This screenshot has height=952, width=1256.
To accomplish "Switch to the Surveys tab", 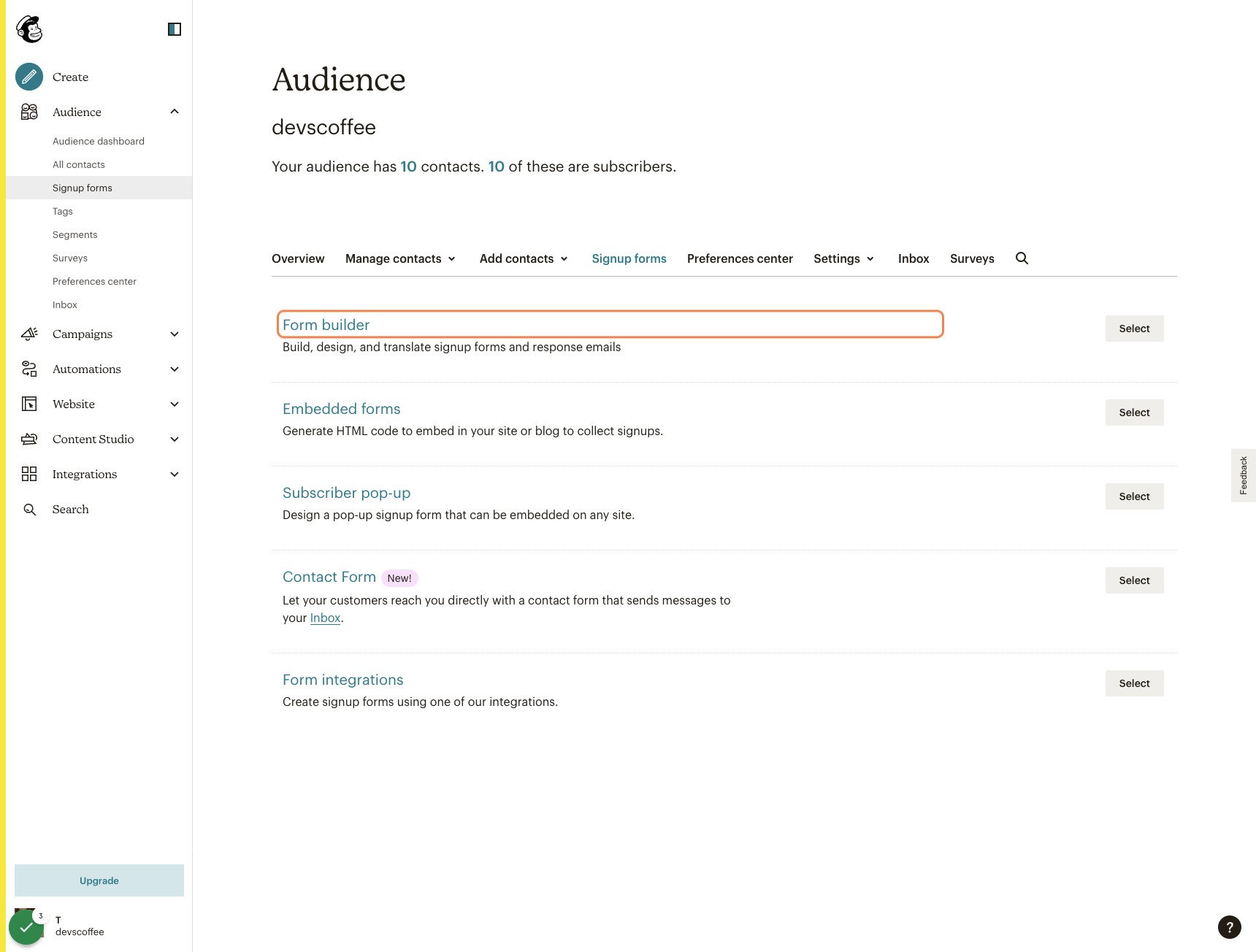I will 972,258.
